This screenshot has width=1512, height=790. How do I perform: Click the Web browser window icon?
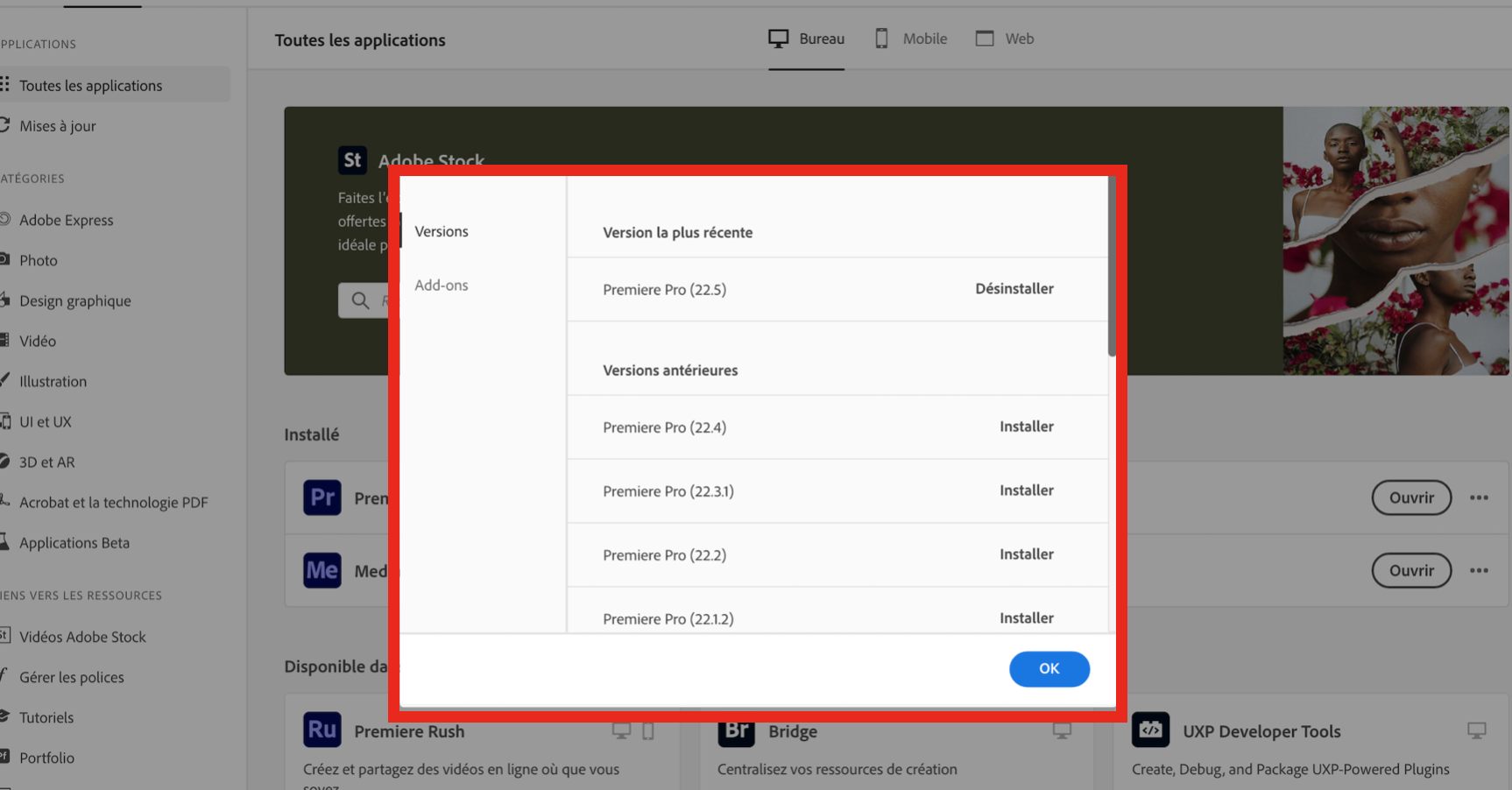985,39
